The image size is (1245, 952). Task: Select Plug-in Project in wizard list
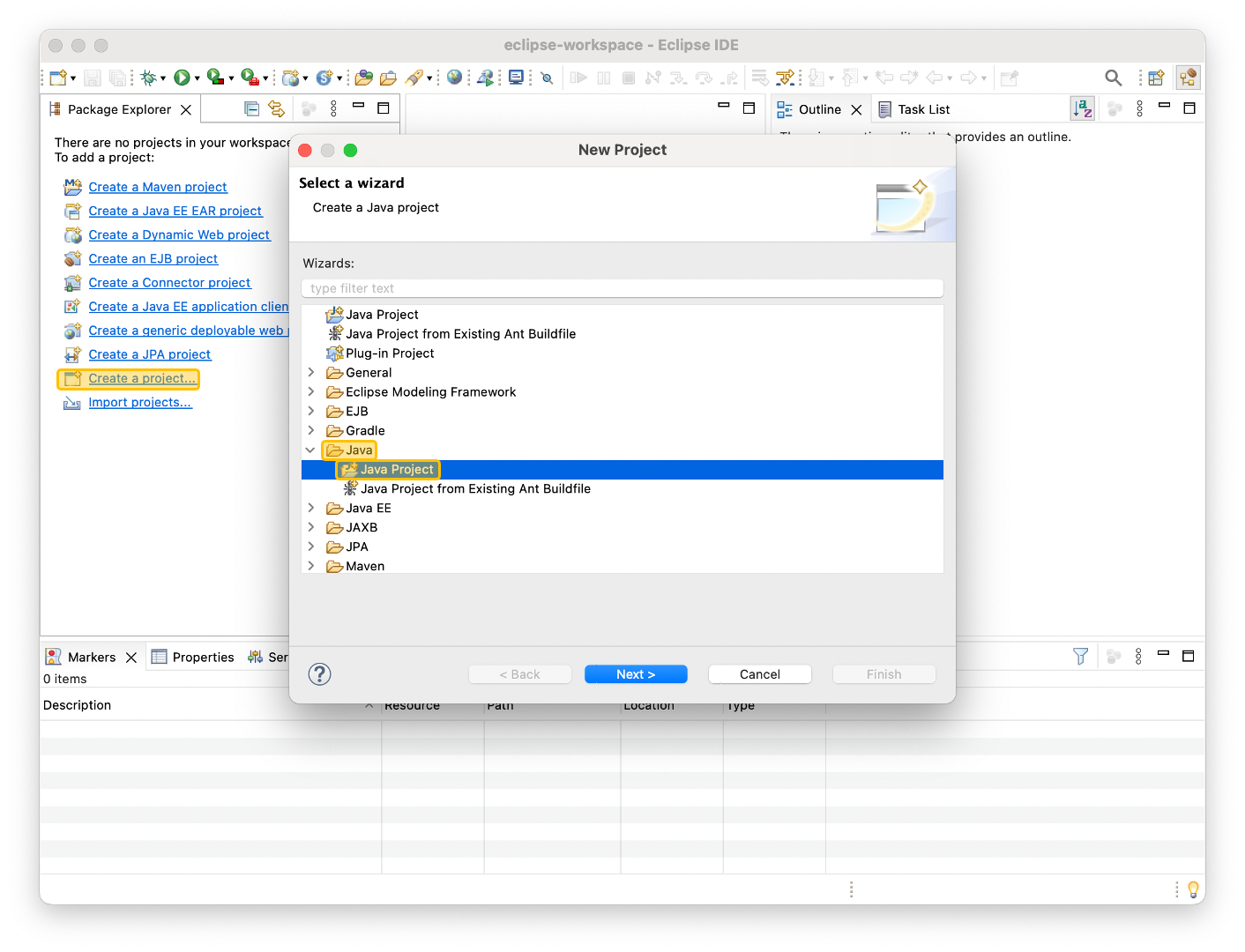click(390, 353)
